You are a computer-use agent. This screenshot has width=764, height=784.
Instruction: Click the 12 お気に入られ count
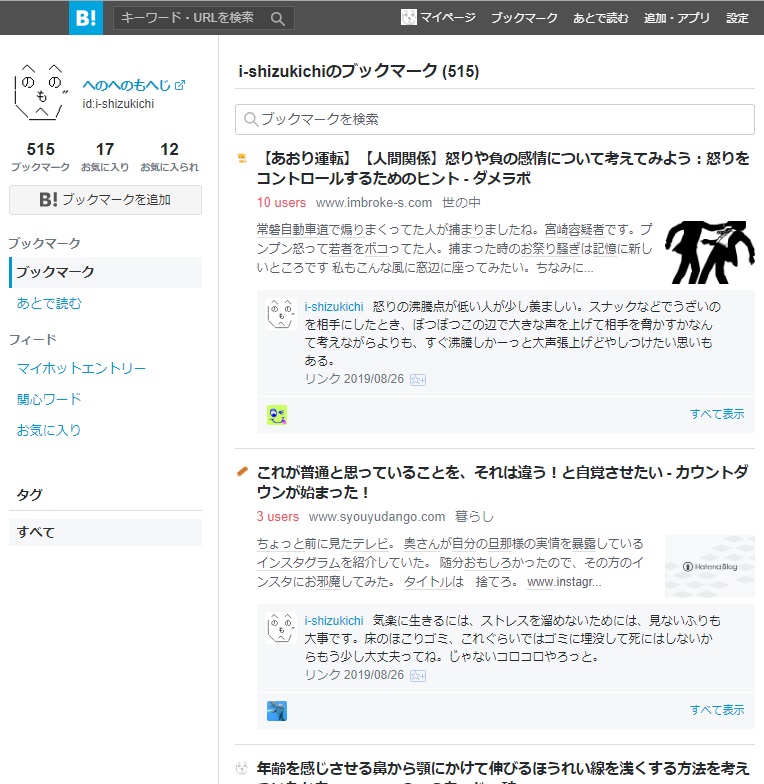[170, 156]
